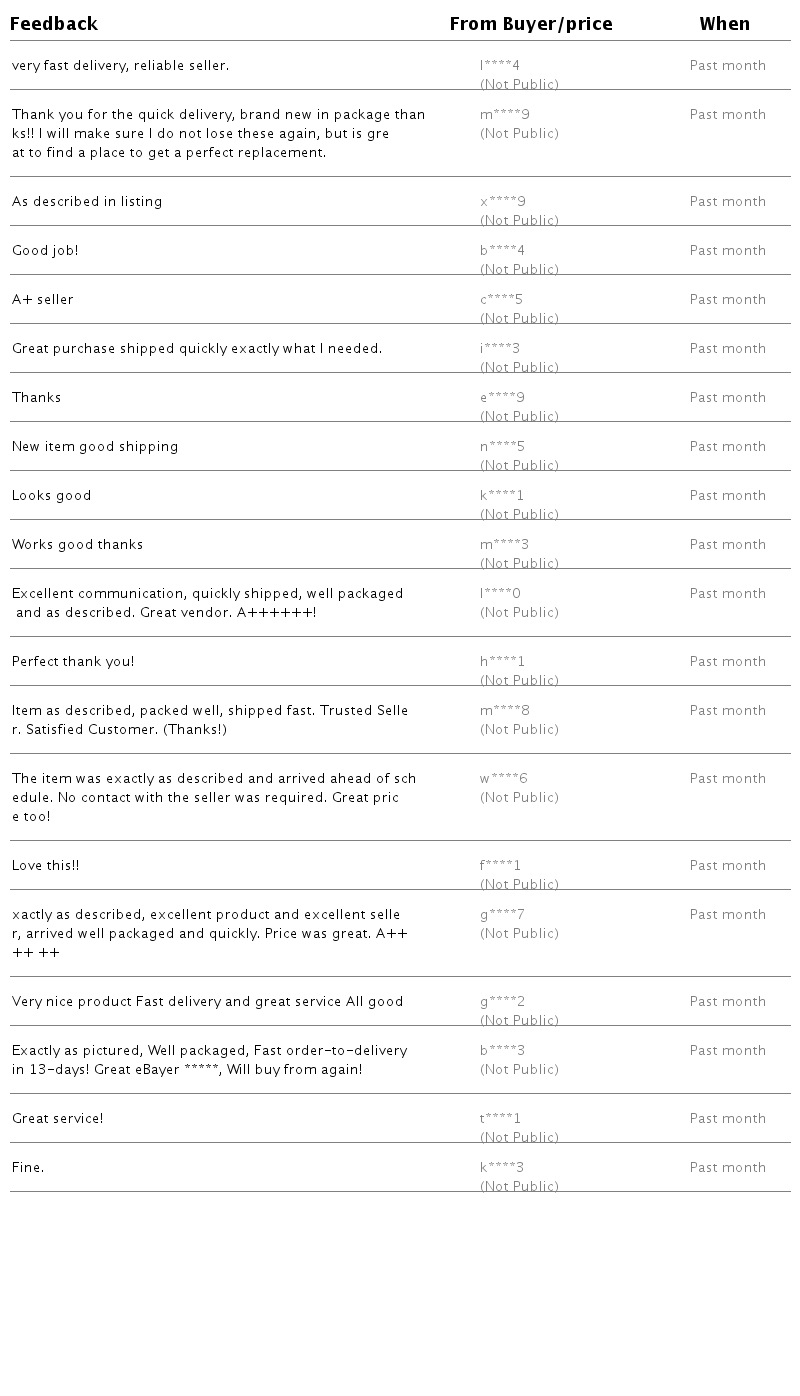Click buyer x****9 username
800x1396 pixels.
click(x=503, y=202)
